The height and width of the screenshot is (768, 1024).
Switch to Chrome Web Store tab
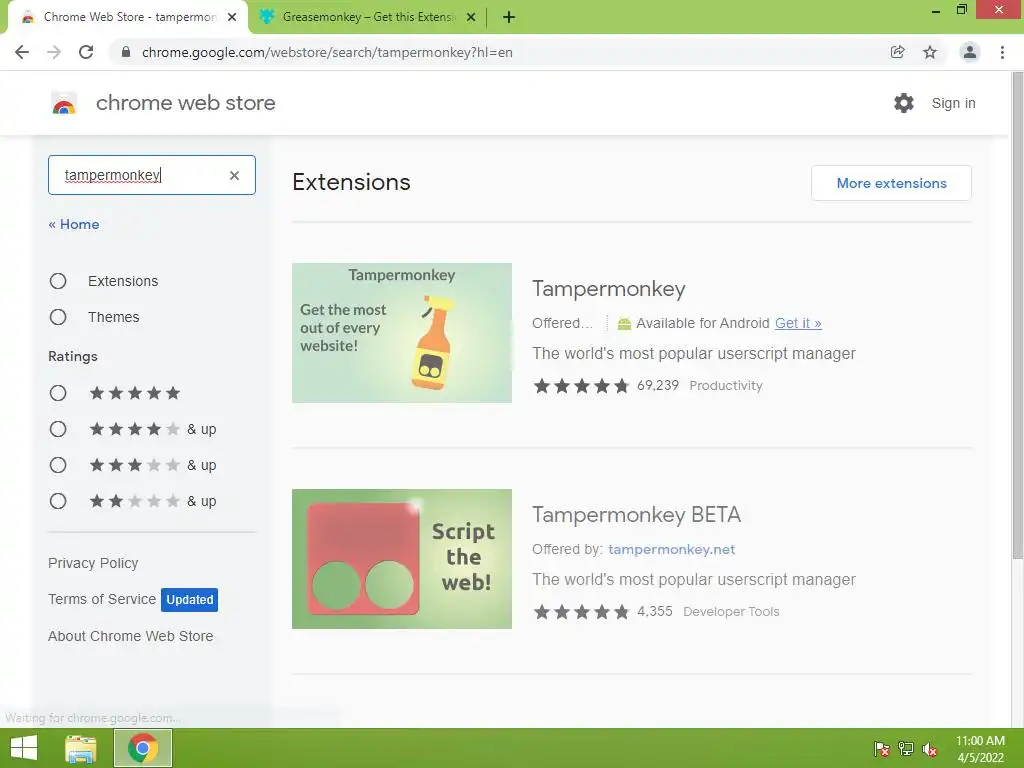click(127, 17)
